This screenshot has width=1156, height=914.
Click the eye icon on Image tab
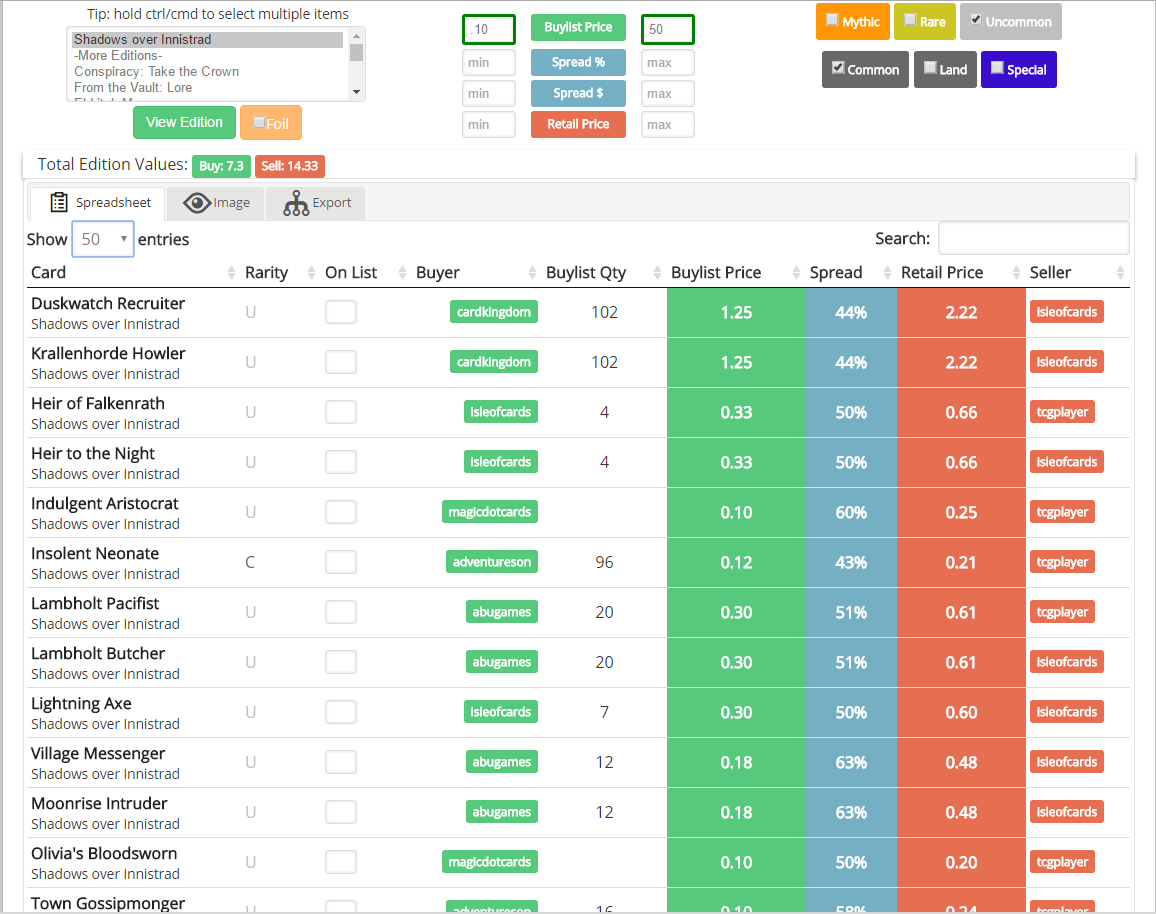[x=196, y=203]
